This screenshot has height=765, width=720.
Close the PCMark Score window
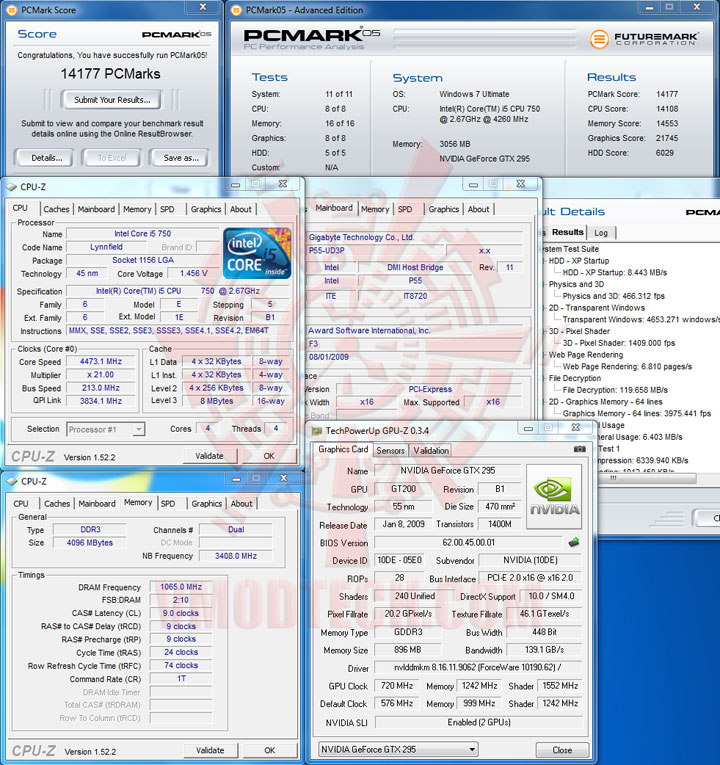click(x=203, y=7)
